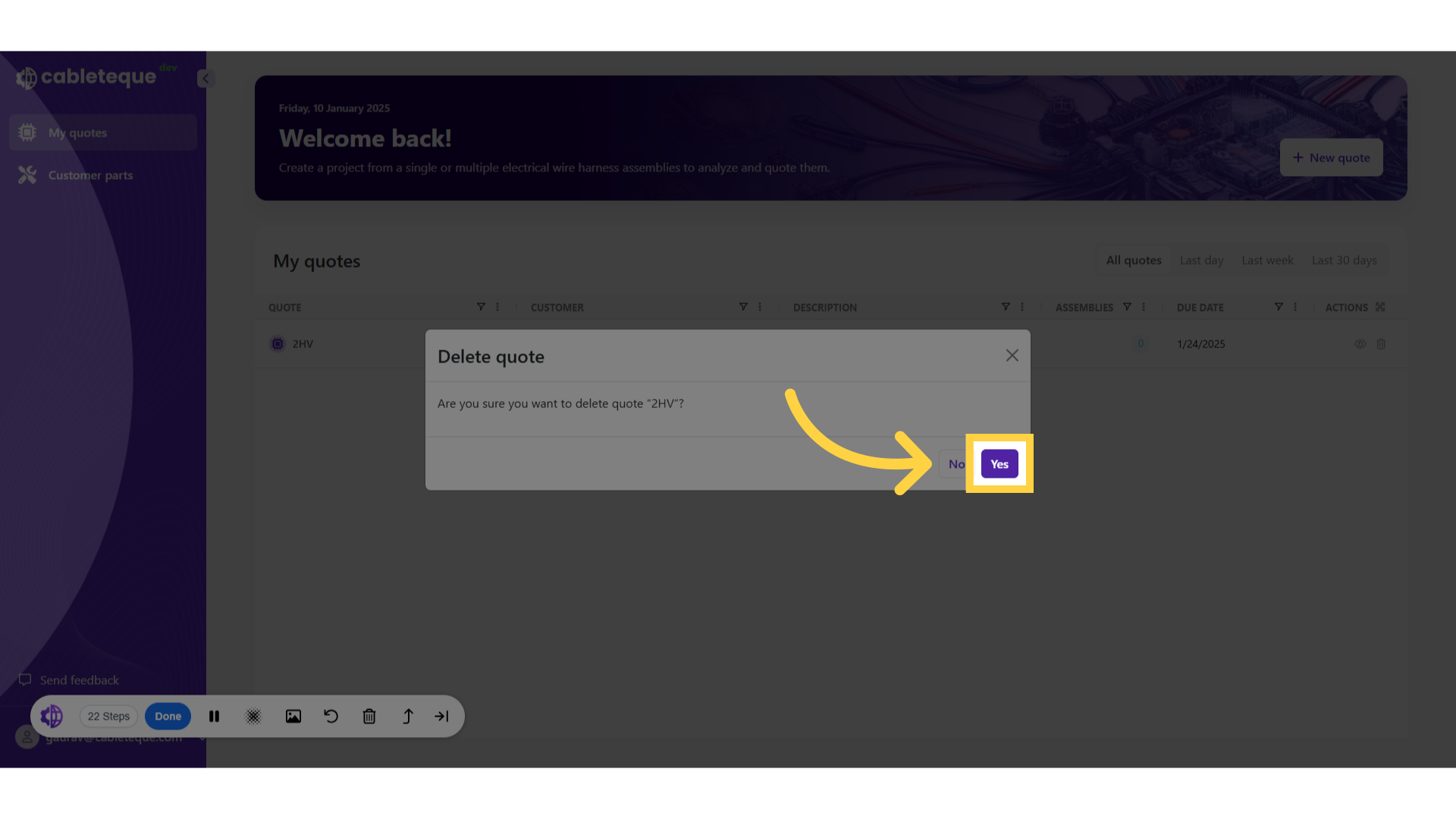This screenshot has width=1456, height=819.
Task: Open the 22 Steps list
Action: click(x=108, y=716)
